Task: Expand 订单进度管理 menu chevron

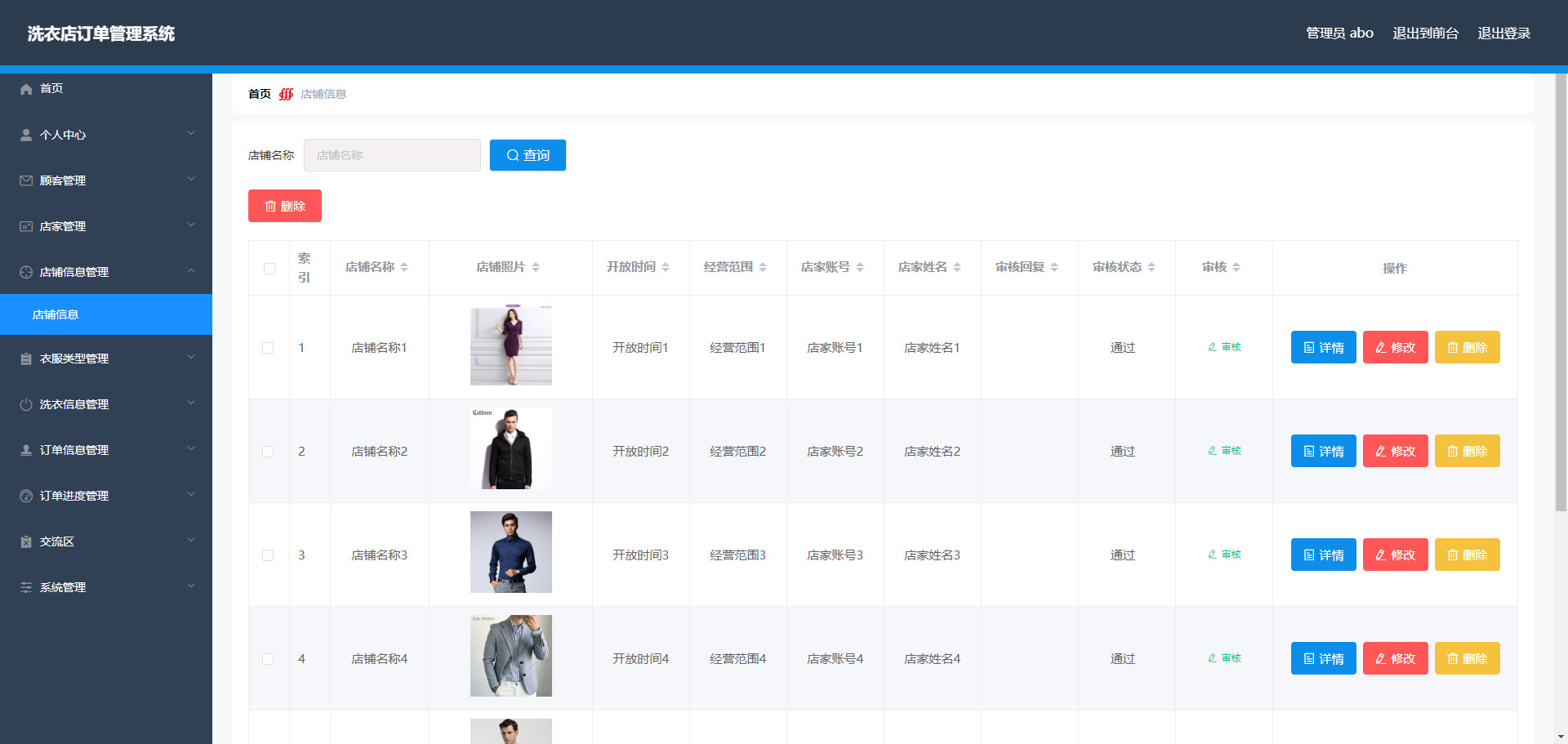Action: coord(191,494)
